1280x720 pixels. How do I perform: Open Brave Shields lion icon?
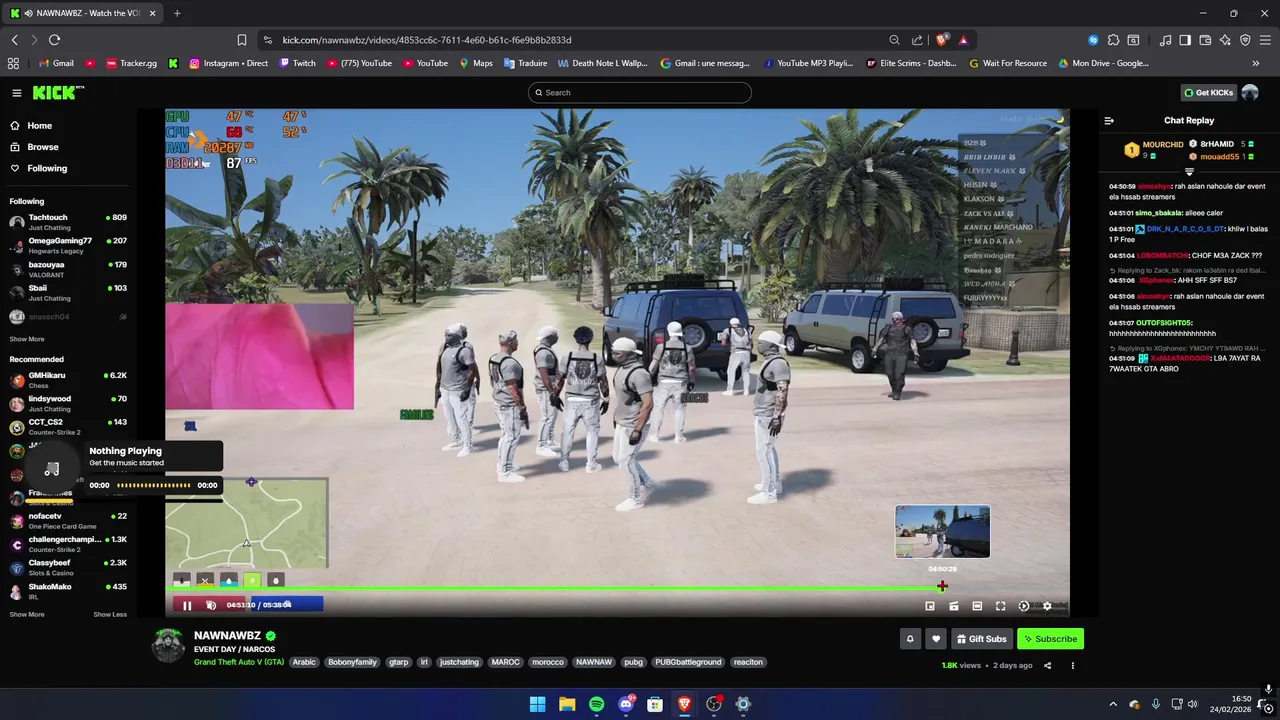[x=941, y=40]
